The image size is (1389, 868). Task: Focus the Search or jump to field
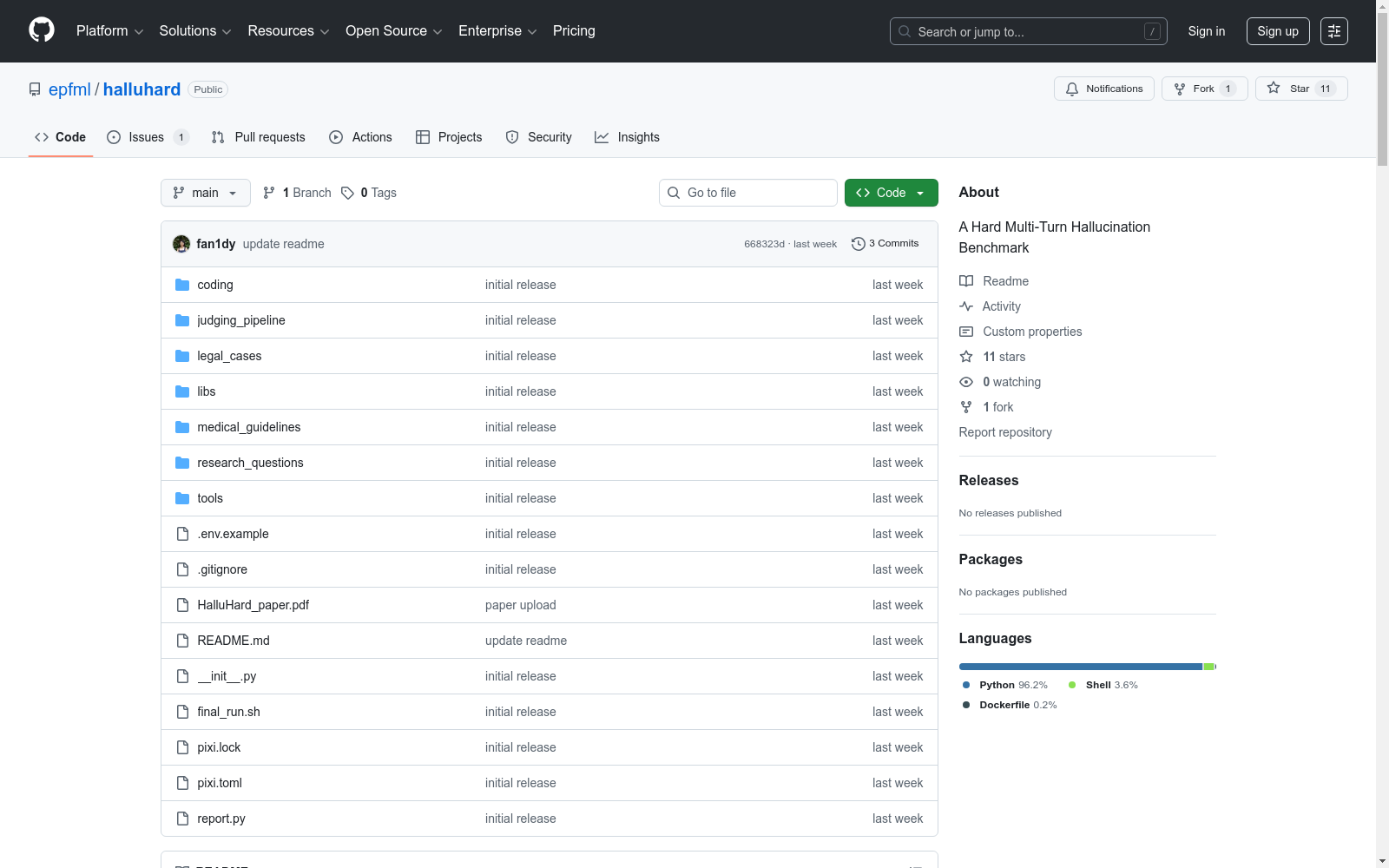click(1029, 31)
